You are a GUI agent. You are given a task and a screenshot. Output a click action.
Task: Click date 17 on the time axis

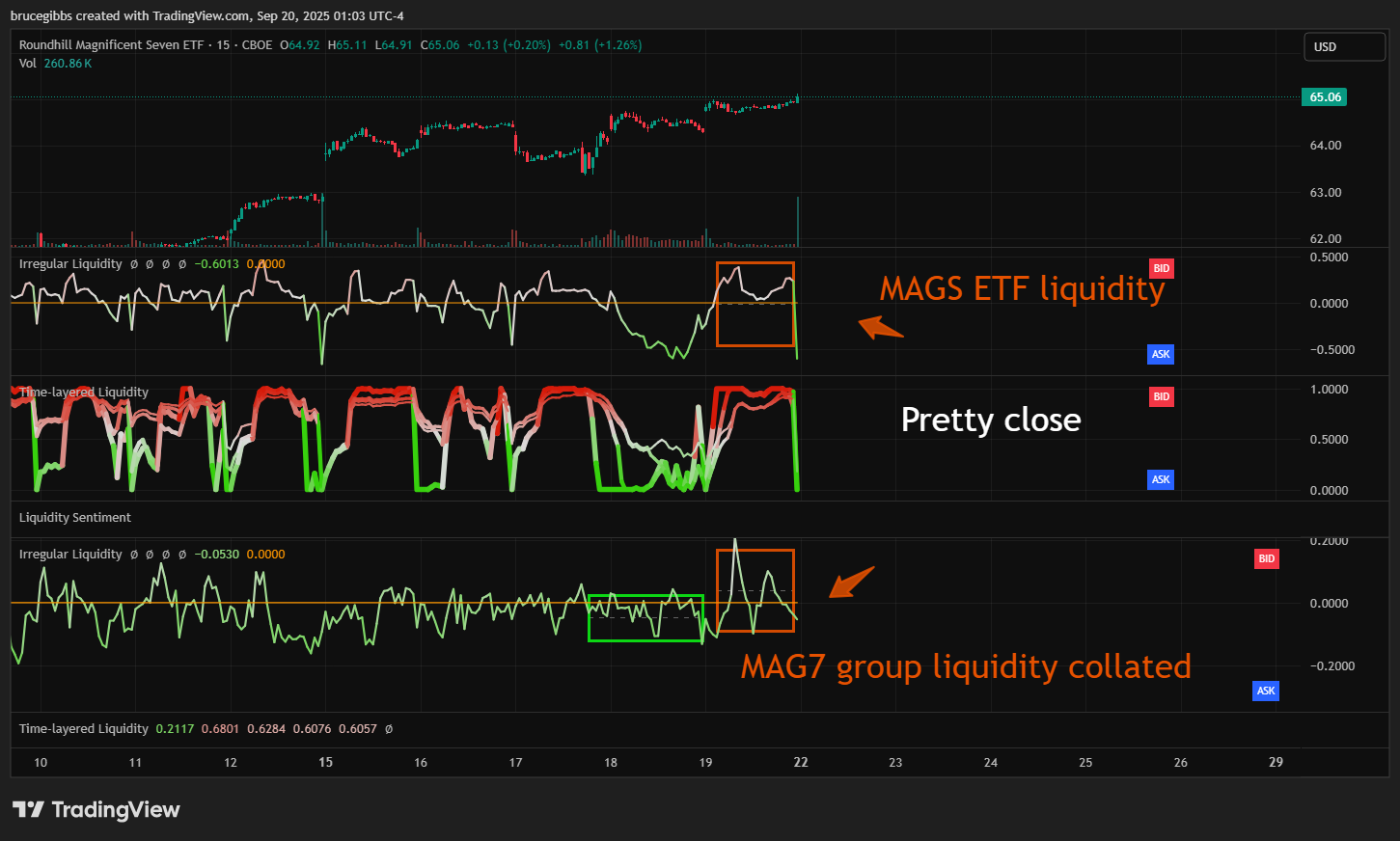point(516,763)
